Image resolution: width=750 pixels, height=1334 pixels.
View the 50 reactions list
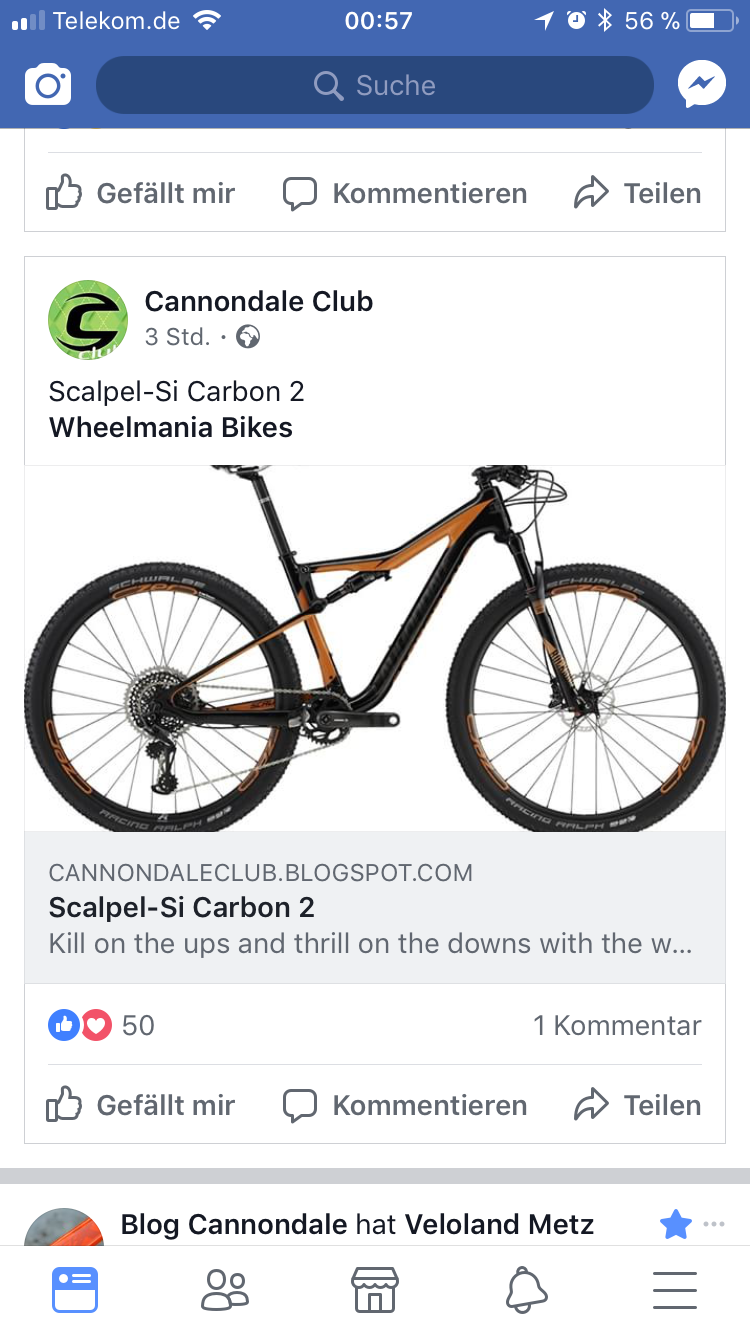pyautogui.click(x=101, y=1025)
